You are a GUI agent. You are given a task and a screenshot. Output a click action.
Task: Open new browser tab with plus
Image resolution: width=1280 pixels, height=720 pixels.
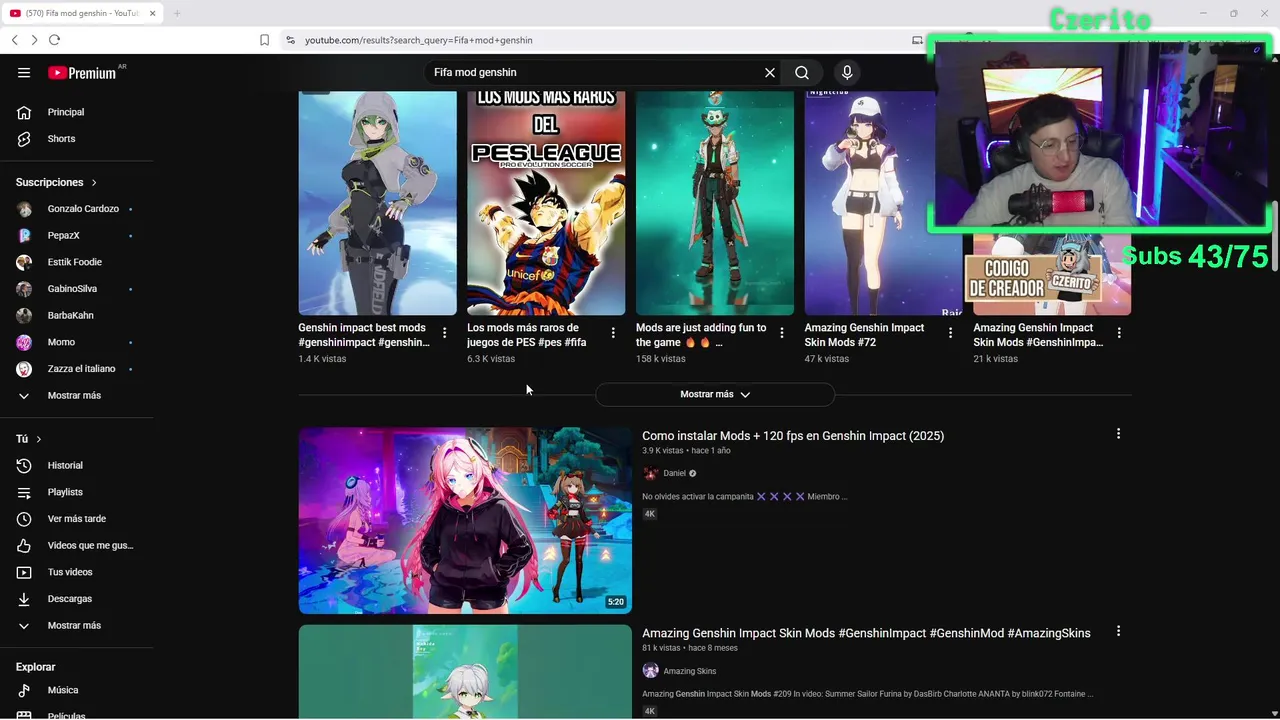click(177, 13)
